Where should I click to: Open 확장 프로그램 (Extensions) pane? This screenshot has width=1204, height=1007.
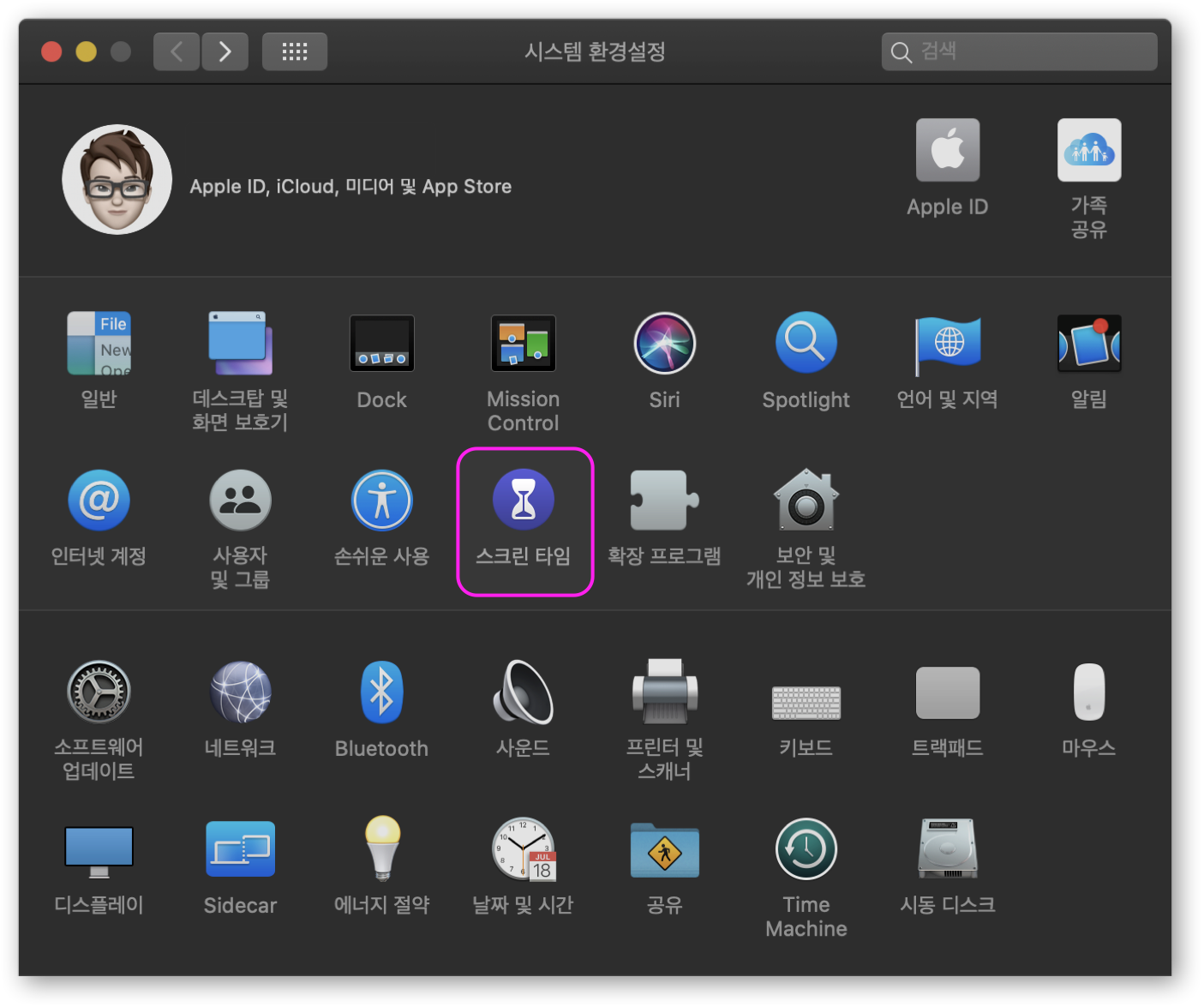[665, 501]
